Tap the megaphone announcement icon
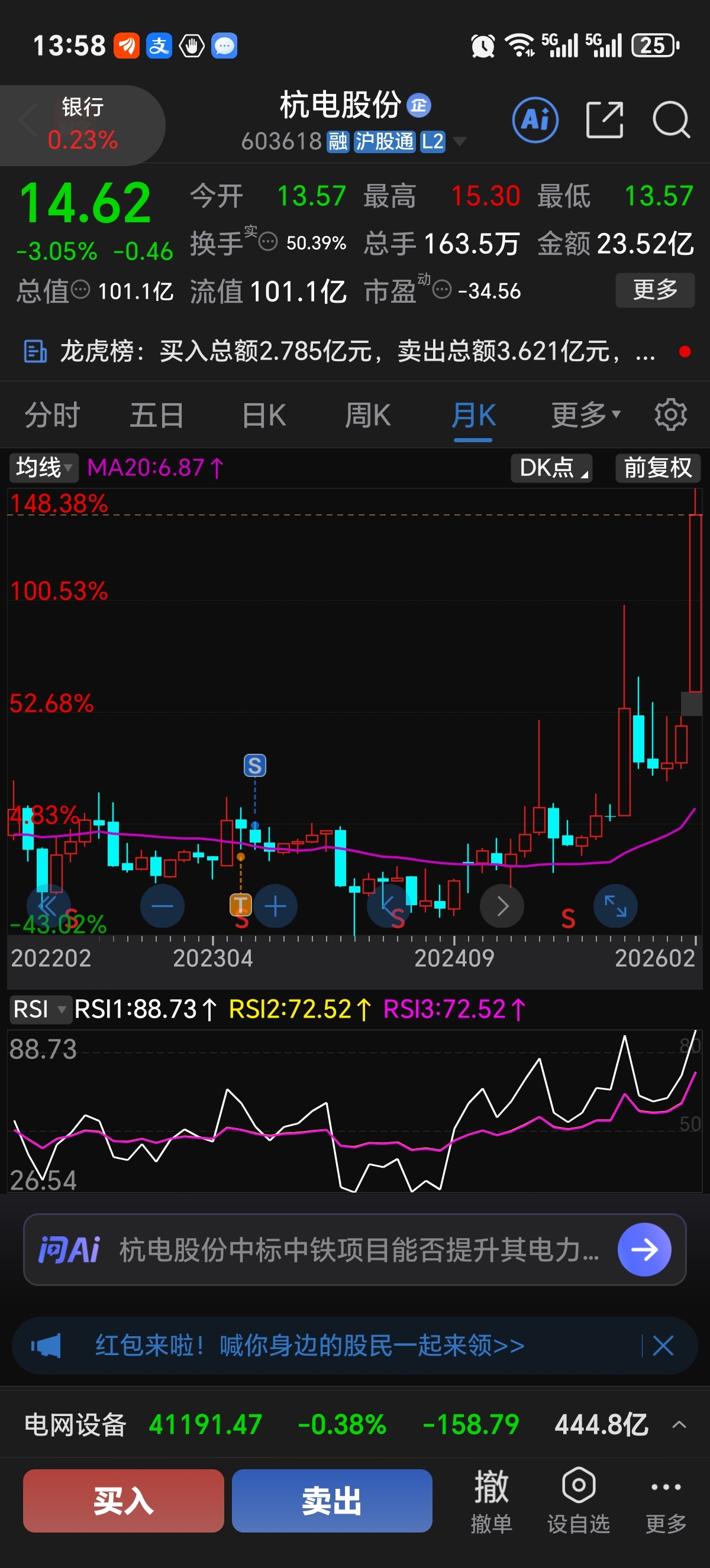 tap(46, 1345)
